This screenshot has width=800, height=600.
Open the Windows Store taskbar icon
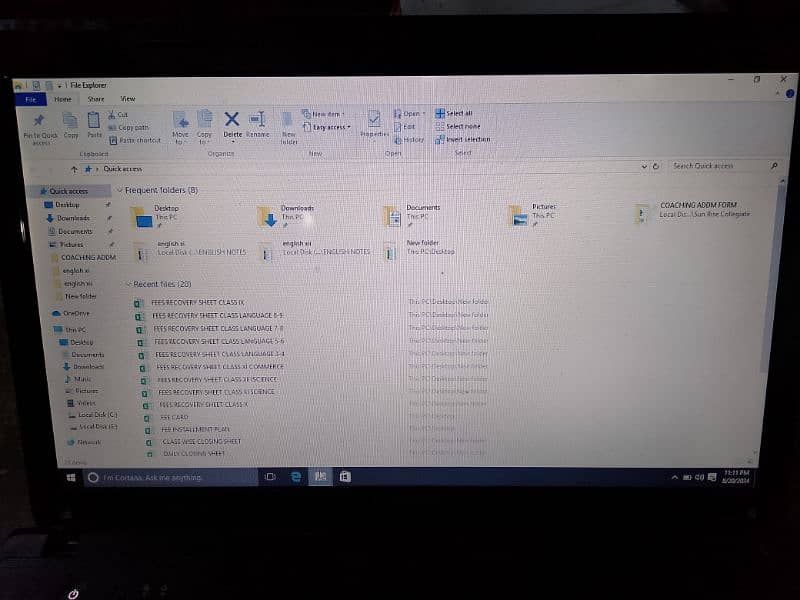click(x=345, y=477)
